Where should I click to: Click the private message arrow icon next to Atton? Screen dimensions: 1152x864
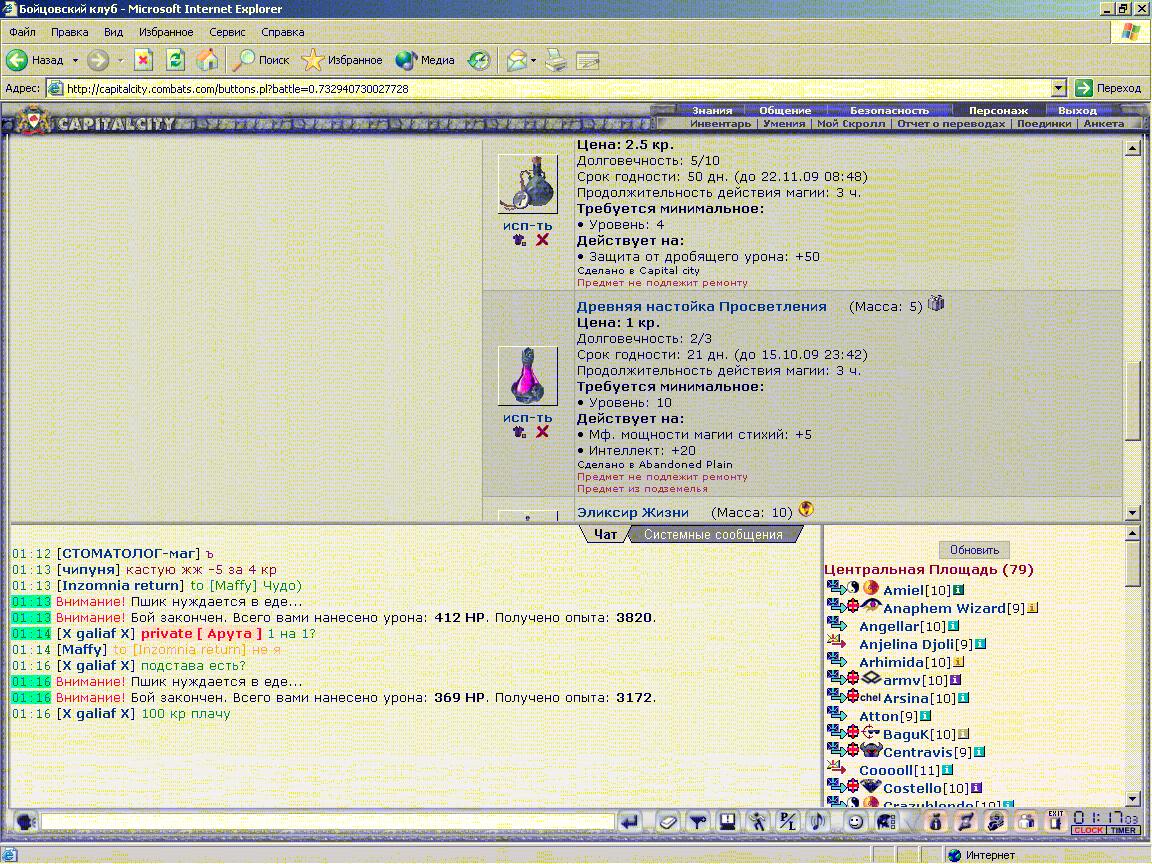coord(837,716)
